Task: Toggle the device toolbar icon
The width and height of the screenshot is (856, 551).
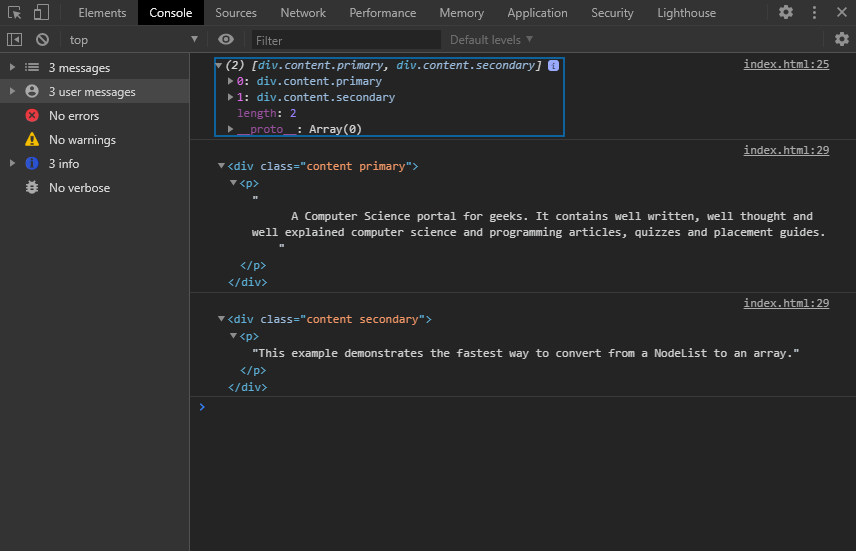Action: click(41, 13)
